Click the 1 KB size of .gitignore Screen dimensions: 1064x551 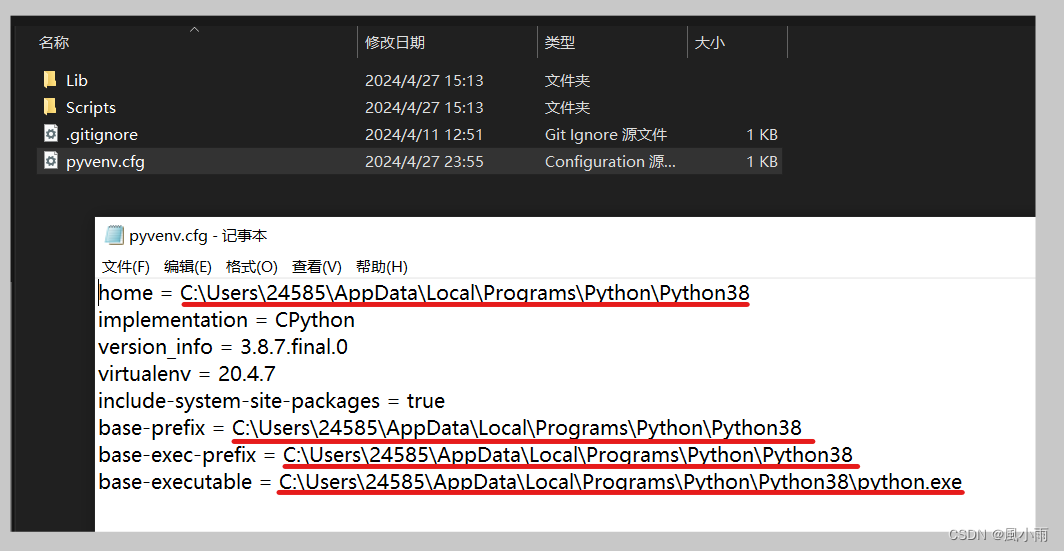click(x=762, y=134)
